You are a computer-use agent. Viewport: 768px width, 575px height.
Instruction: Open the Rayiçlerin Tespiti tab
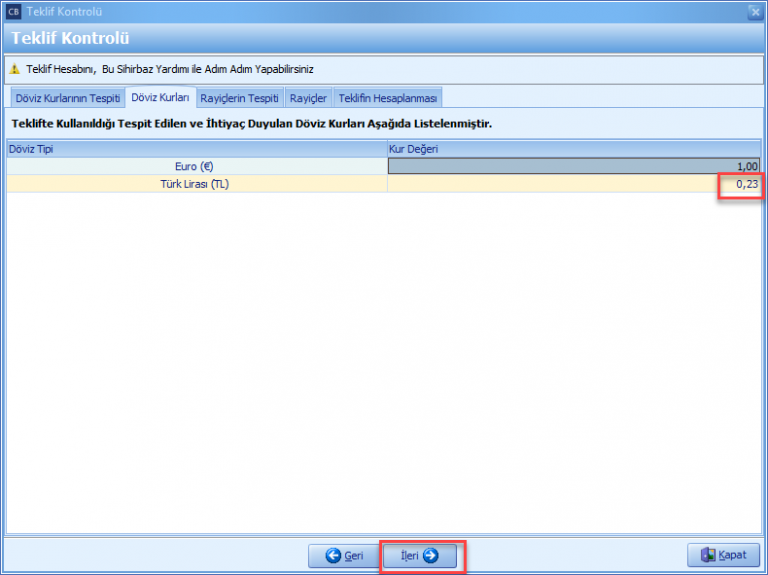239,98
